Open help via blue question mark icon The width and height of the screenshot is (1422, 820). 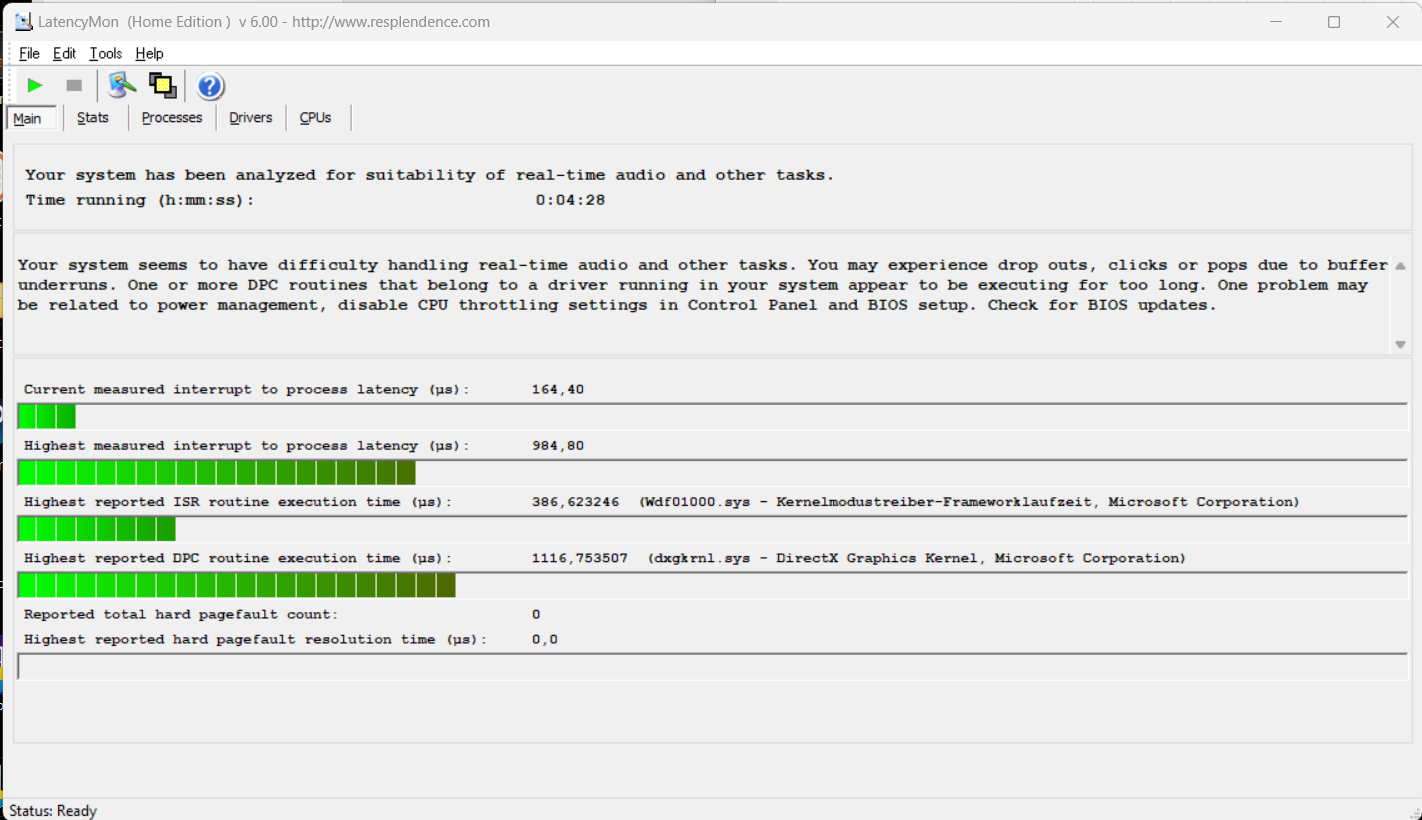pos(210,86)
